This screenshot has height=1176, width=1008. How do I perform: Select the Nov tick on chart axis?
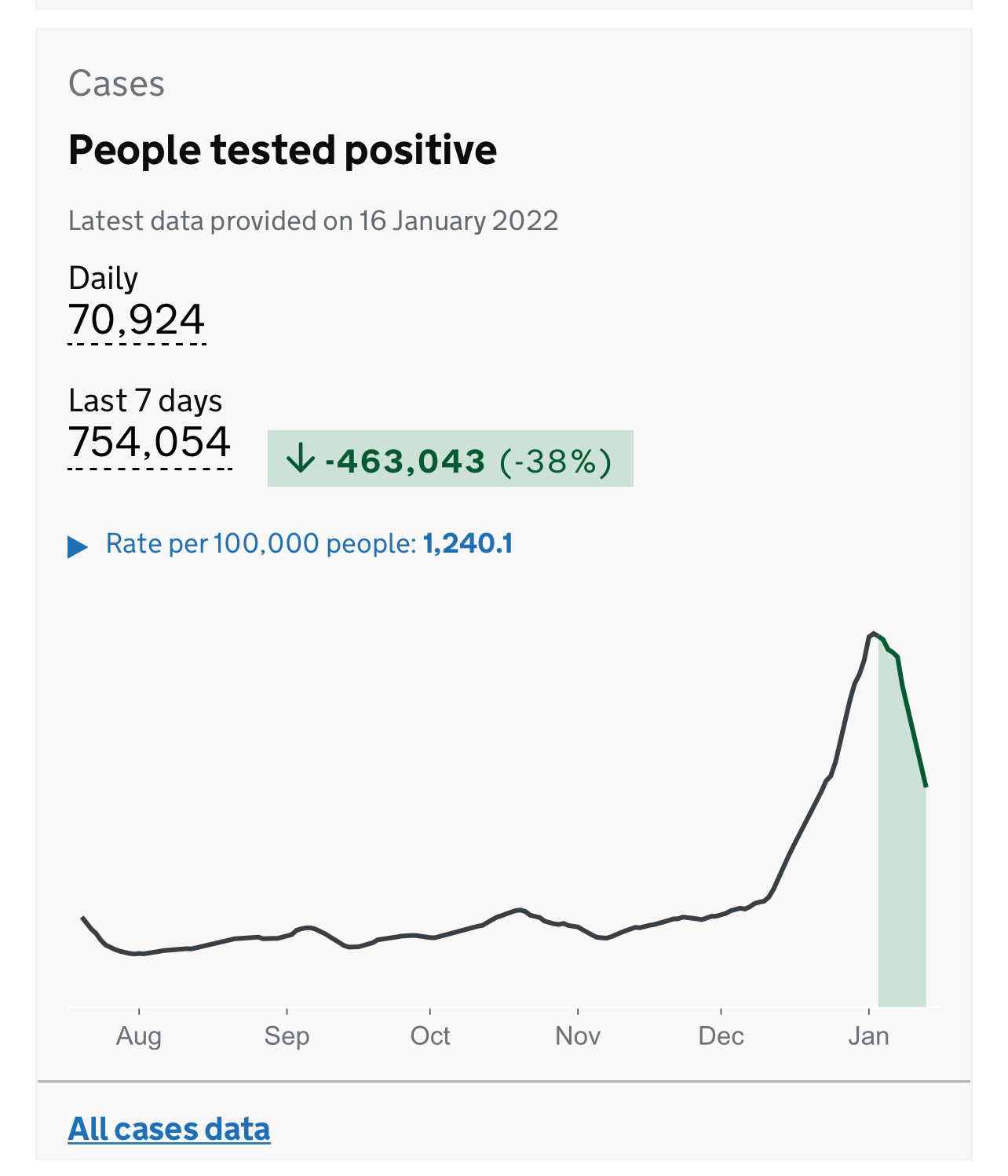coord(578,1035)
